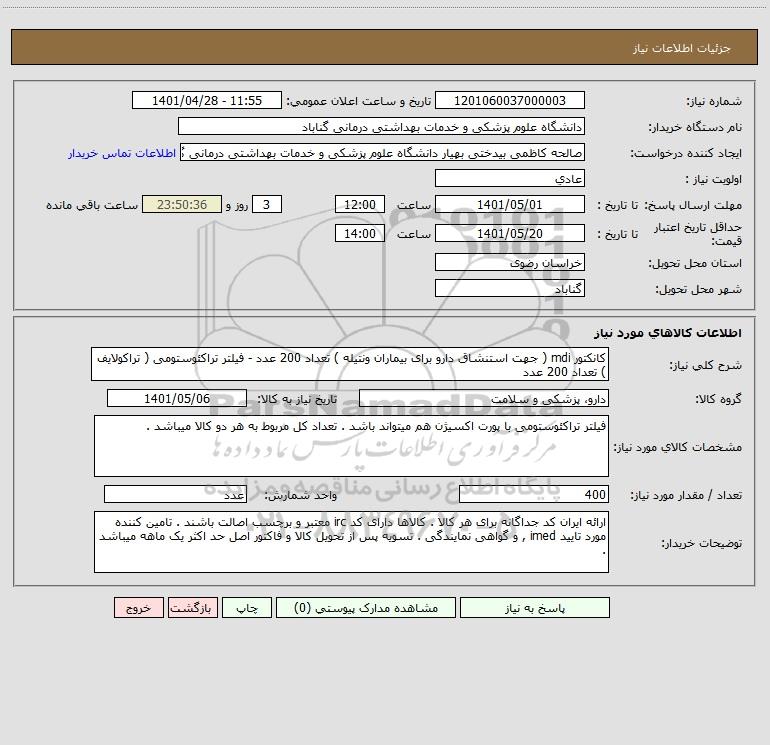The image size is (770, 745).
Task: Click the تعداد / مقدار مورد نیاز label
Action: 686,496
